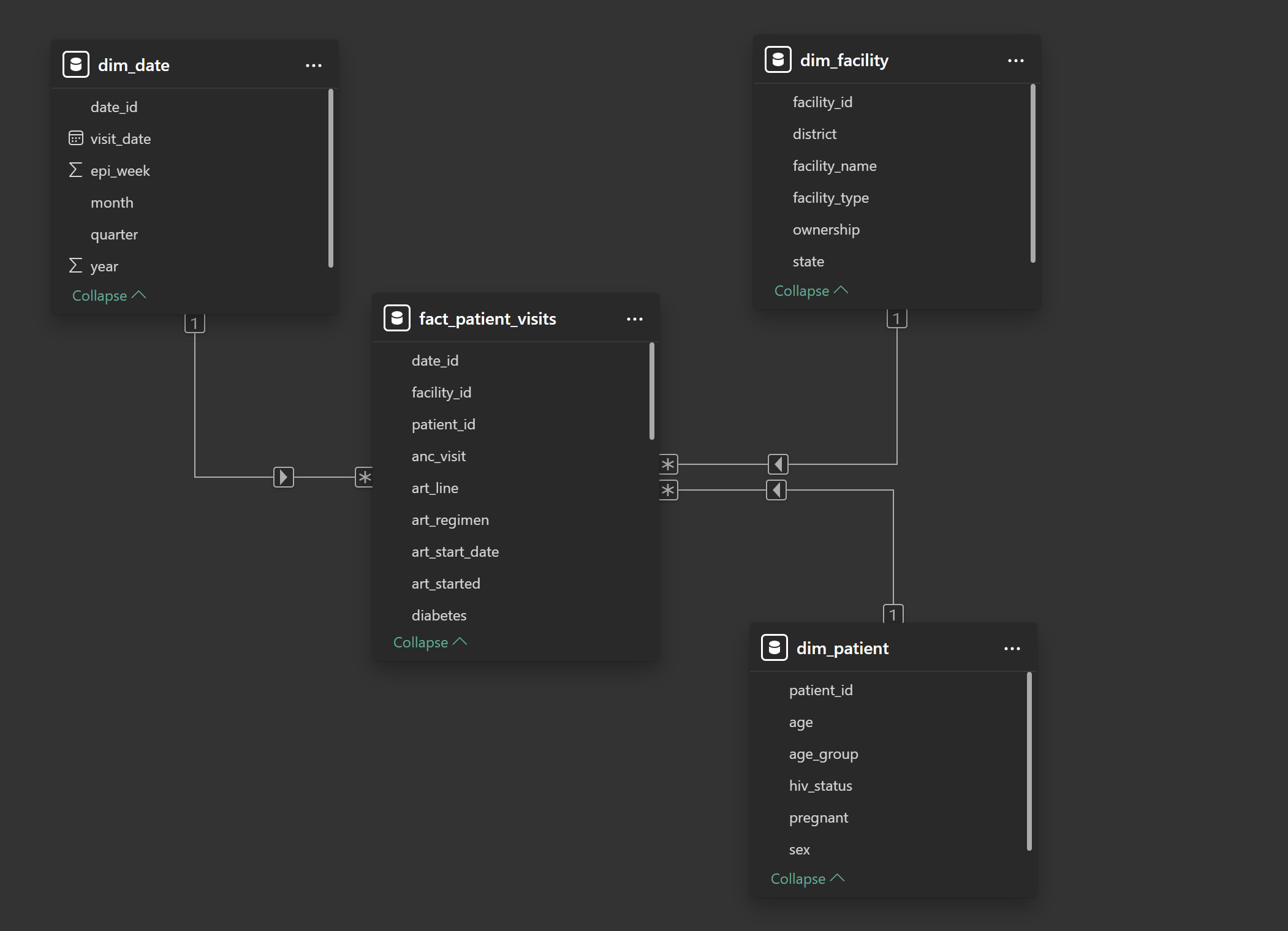Select the art_regimen field in fact_patient_visits
The height and width of the screenshot is (931, 1288).
point(450,519)
